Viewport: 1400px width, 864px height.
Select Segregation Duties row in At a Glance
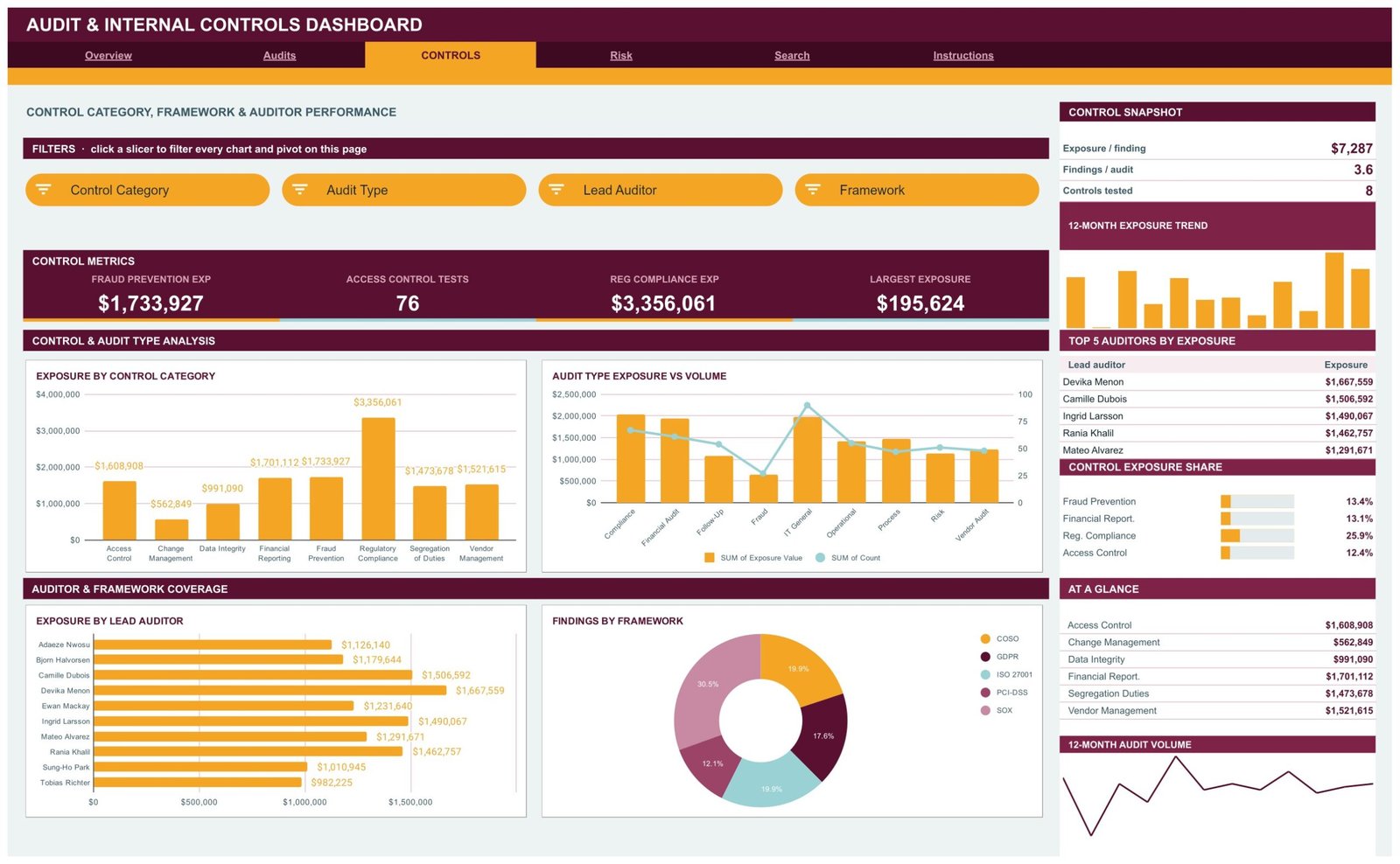coord(1217,693)
